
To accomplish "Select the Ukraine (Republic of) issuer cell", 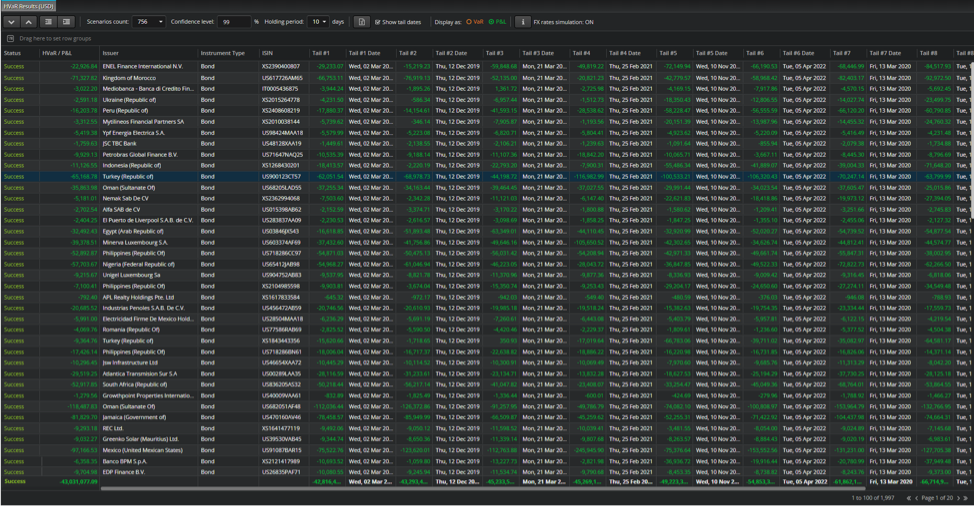I will point(149,99).
